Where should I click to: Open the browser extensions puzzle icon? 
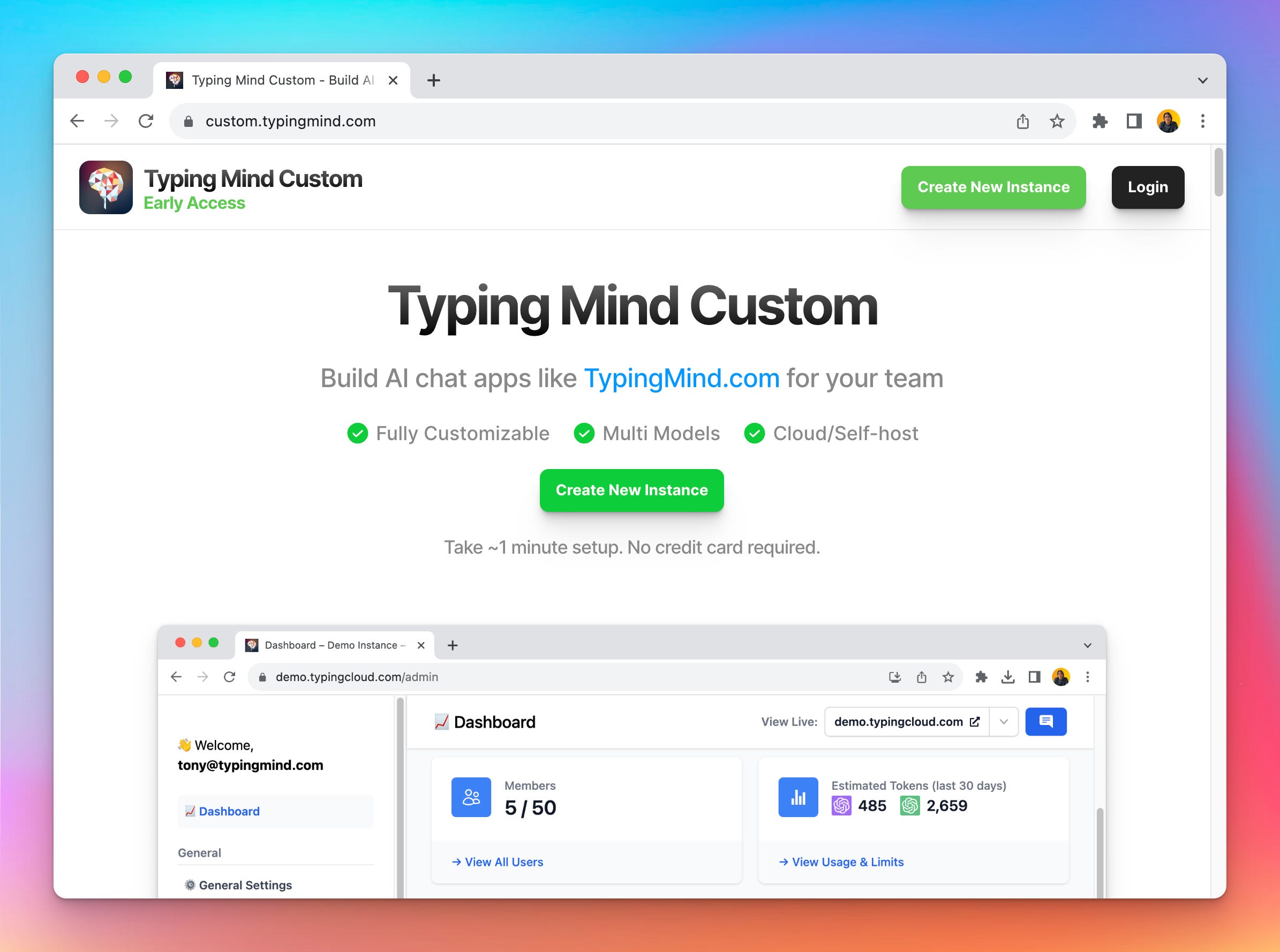(1100, 121)
